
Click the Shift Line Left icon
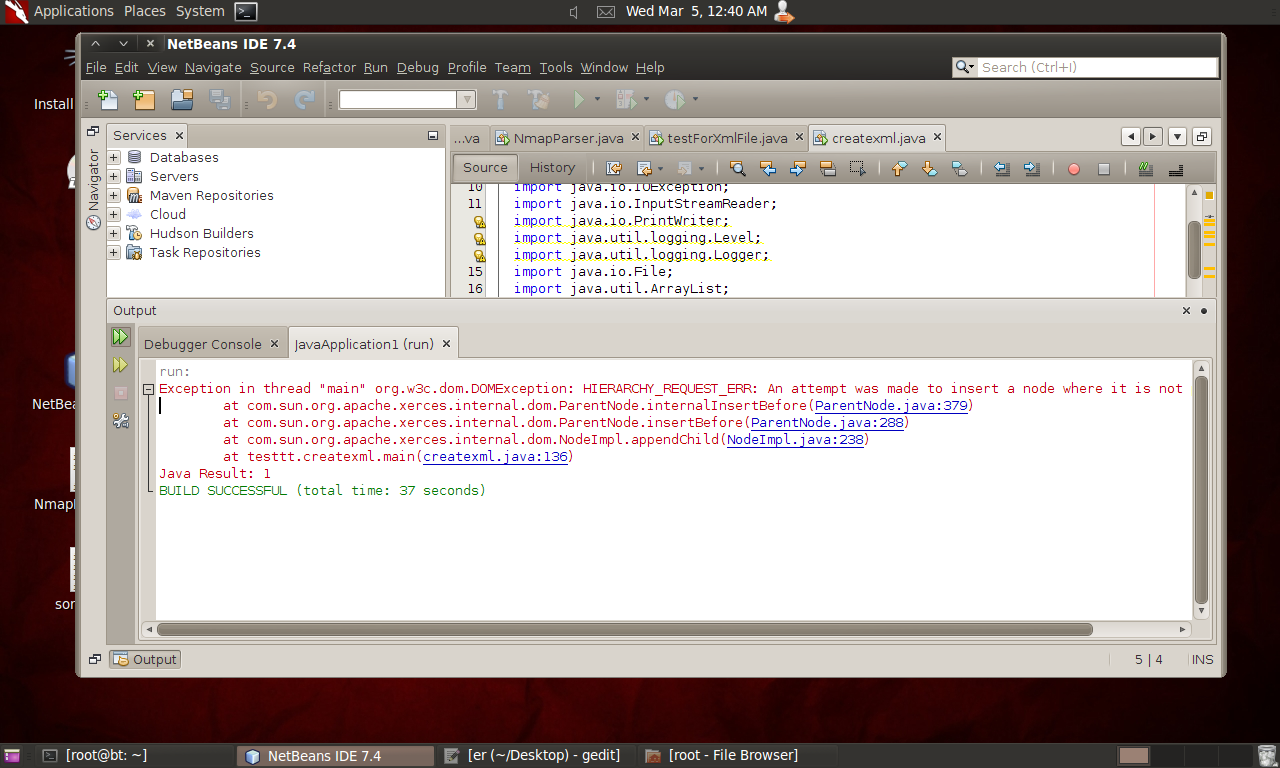click(x=1002, y=168)
